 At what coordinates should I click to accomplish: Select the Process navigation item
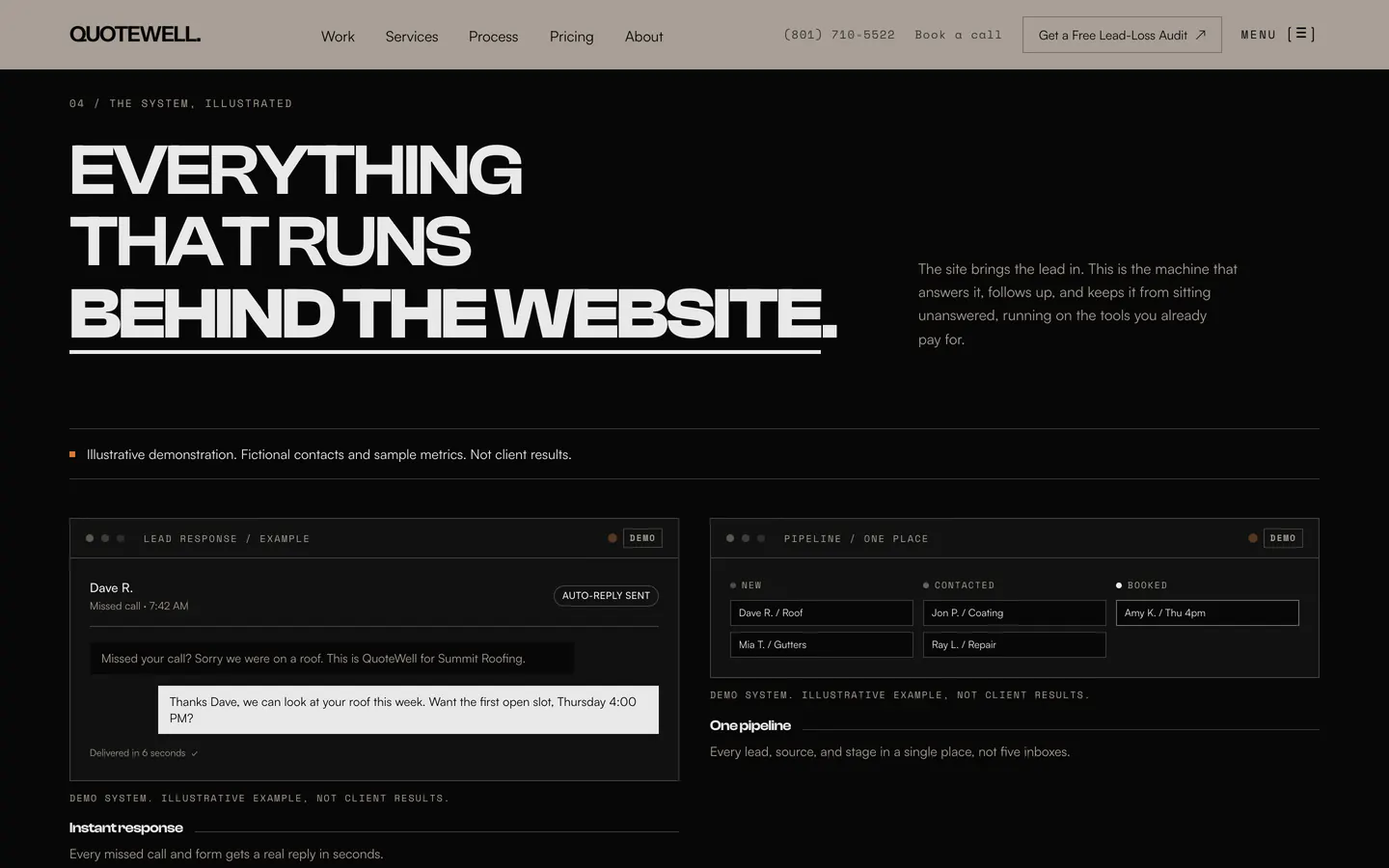point(494,37)
